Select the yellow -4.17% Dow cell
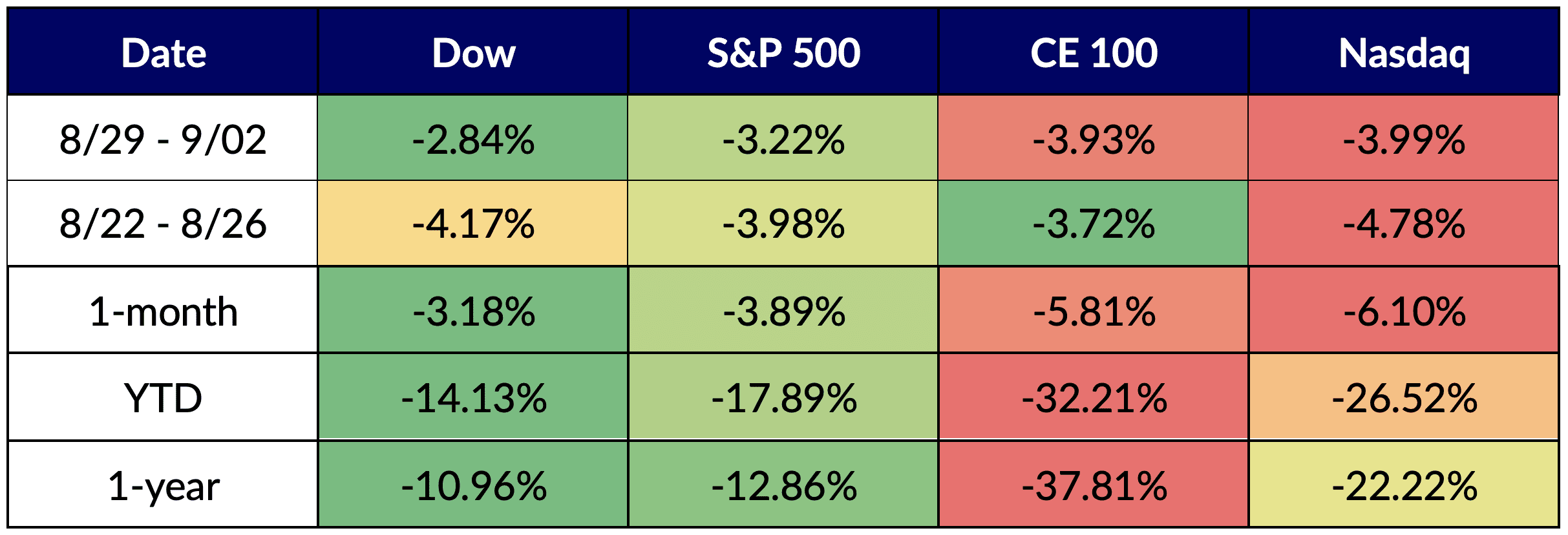 pyautogui.click(x=473, y=224)
